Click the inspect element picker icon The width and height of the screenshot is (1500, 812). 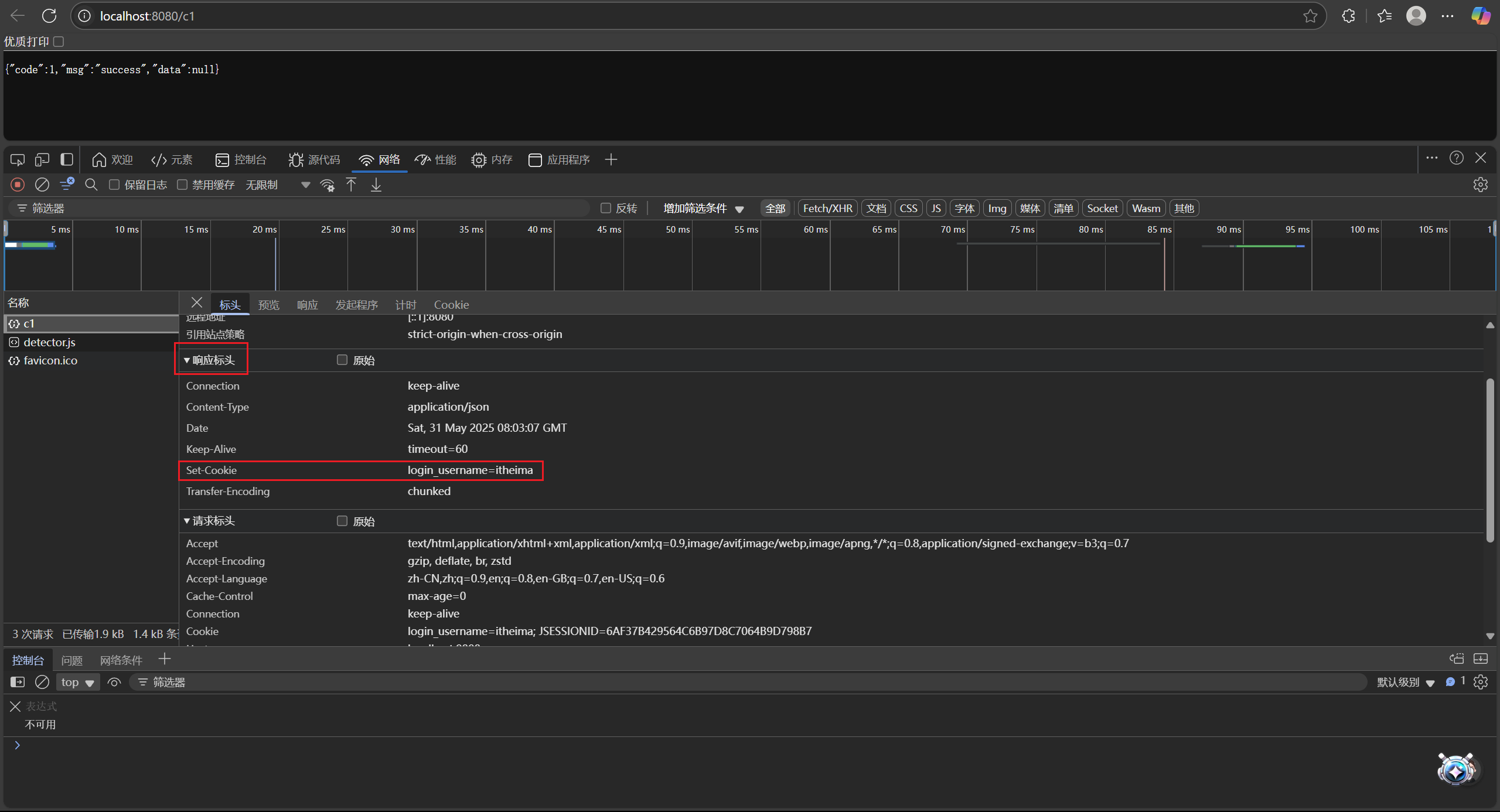click(x=18, y=159)
